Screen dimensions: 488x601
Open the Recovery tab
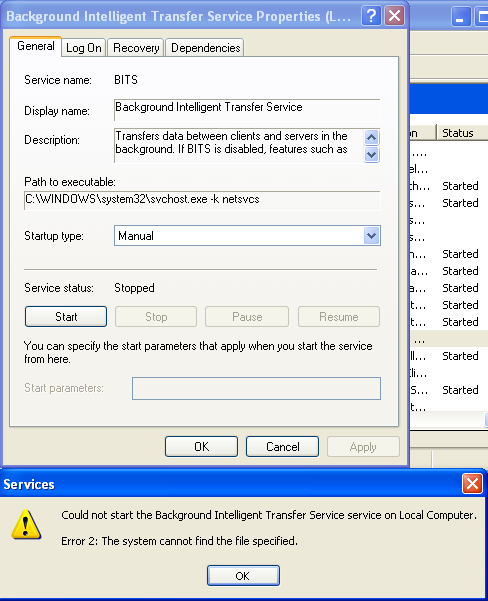(x=136, y=48)
